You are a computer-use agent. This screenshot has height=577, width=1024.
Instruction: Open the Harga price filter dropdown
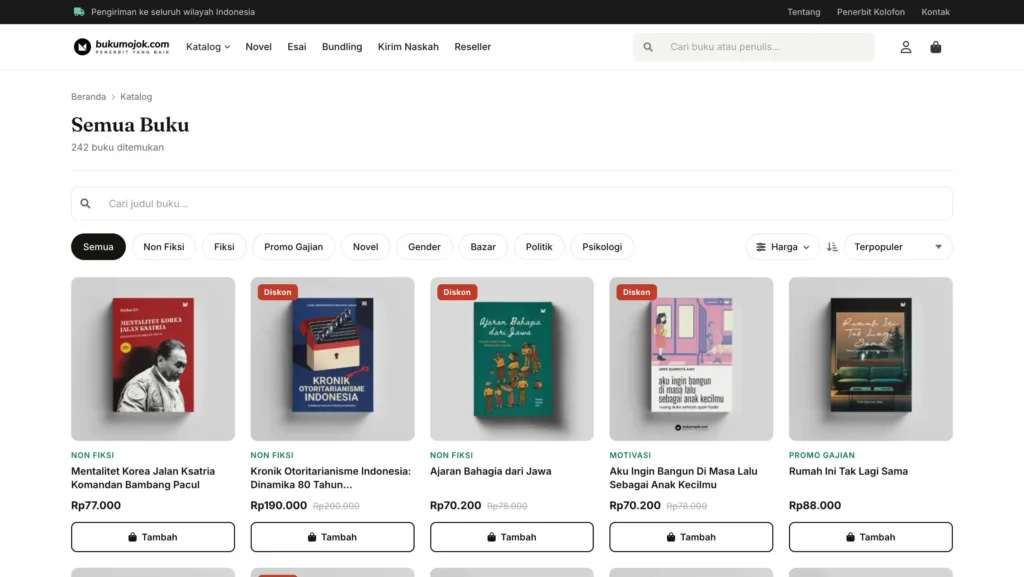[x=782, y=247]
